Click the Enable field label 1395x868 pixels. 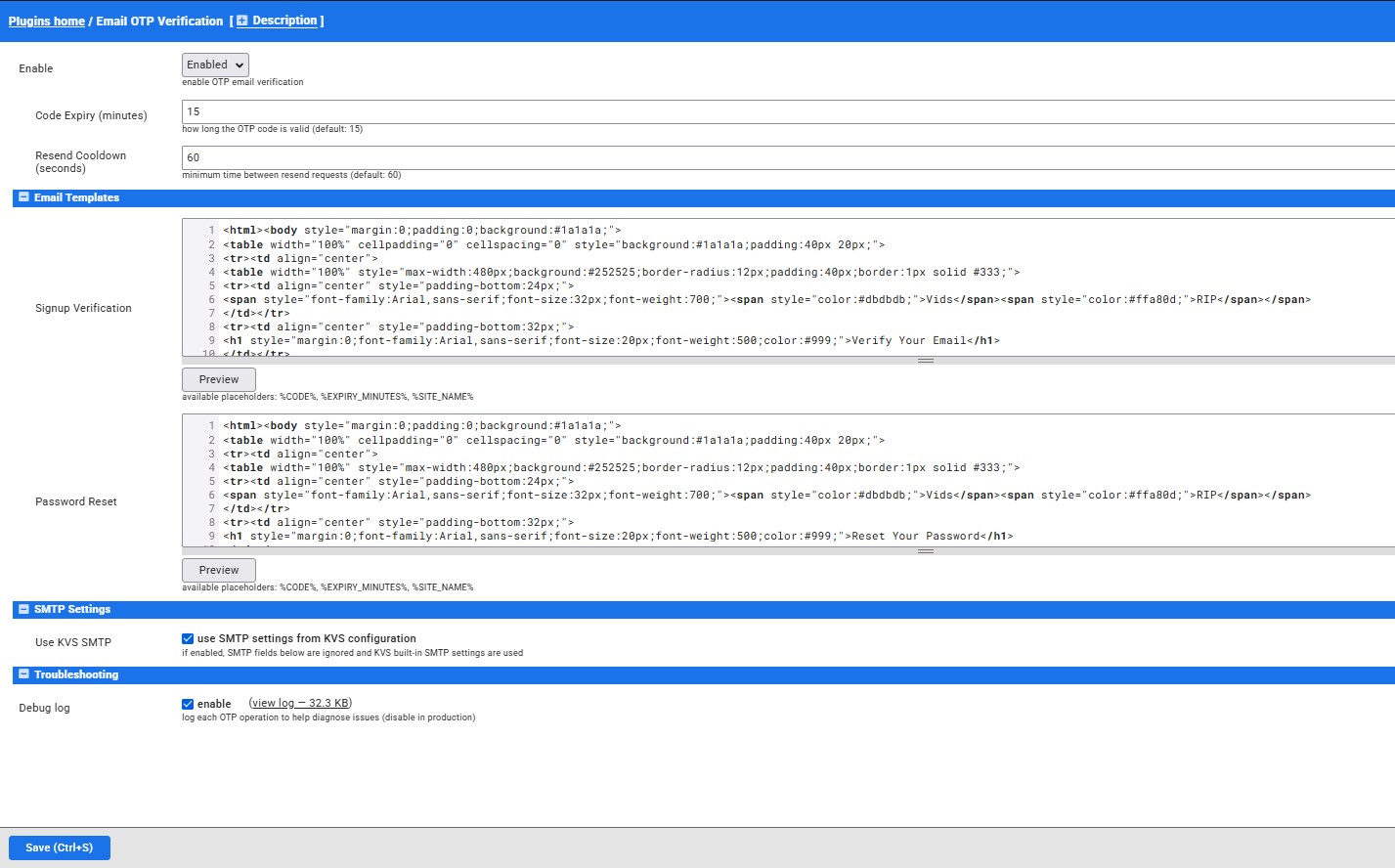36,68
